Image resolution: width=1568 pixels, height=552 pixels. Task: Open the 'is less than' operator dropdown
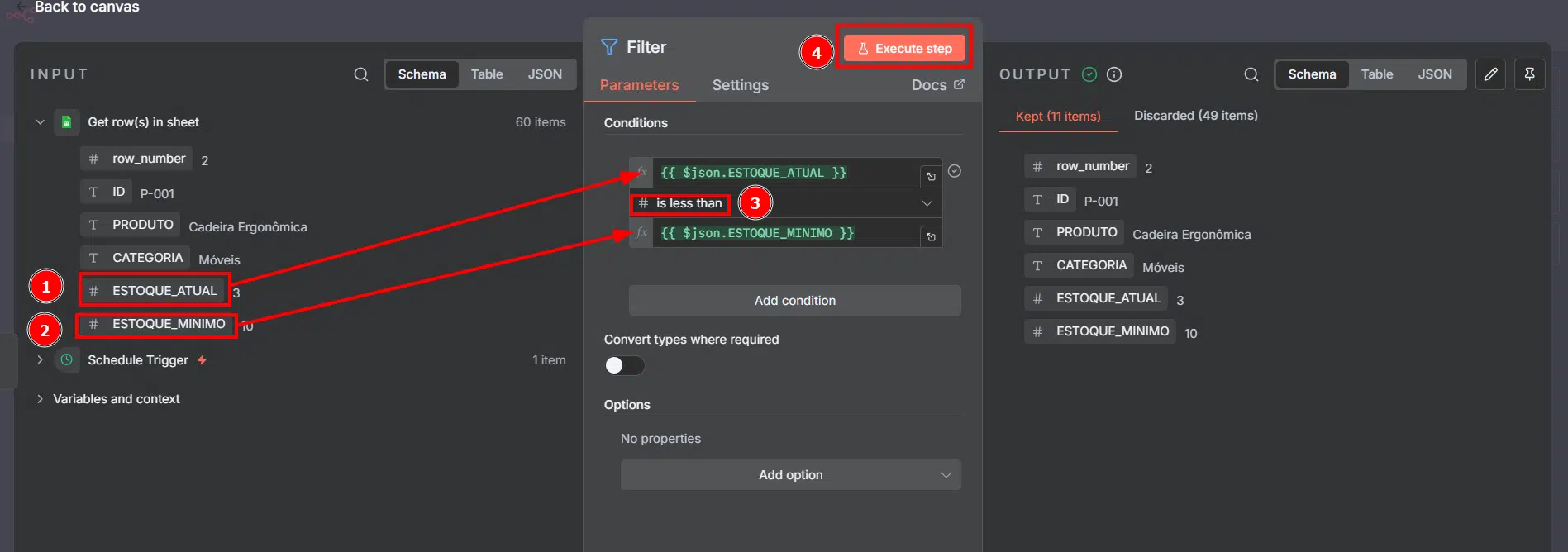(785, 203)
